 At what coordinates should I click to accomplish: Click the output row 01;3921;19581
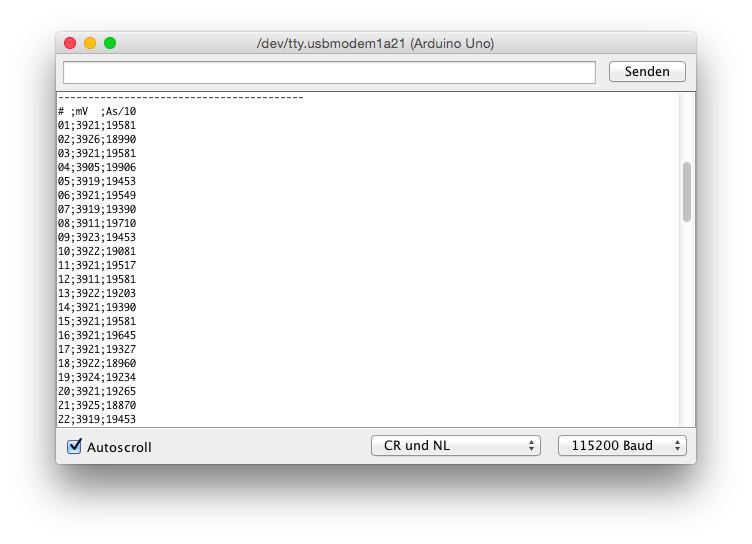pyautogui.click(x=97, y=125)
